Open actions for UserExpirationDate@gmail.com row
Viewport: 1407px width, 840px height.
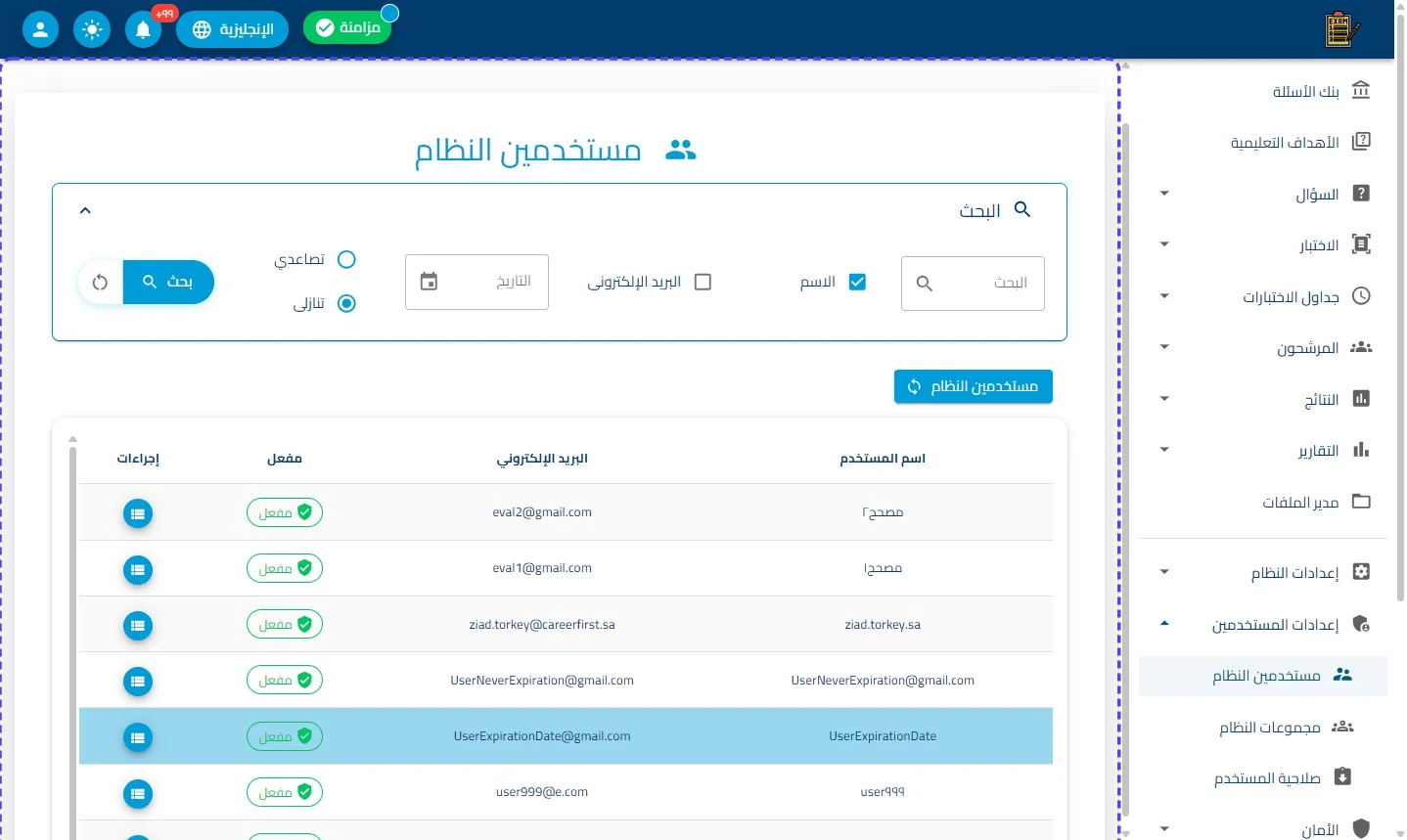point(138,737)
